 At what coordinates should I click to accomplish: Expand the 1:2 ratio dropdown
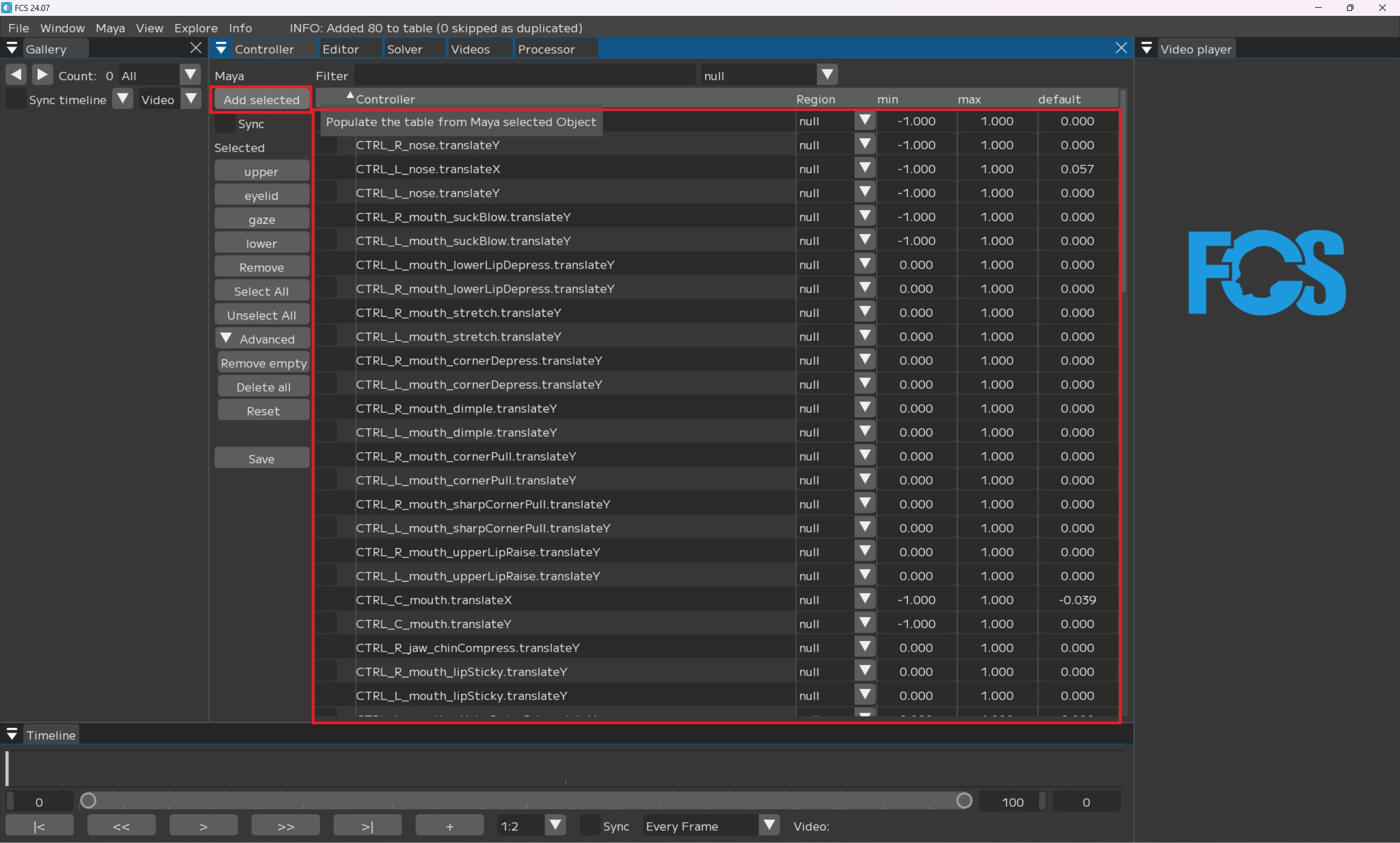(x=555, y=825)
